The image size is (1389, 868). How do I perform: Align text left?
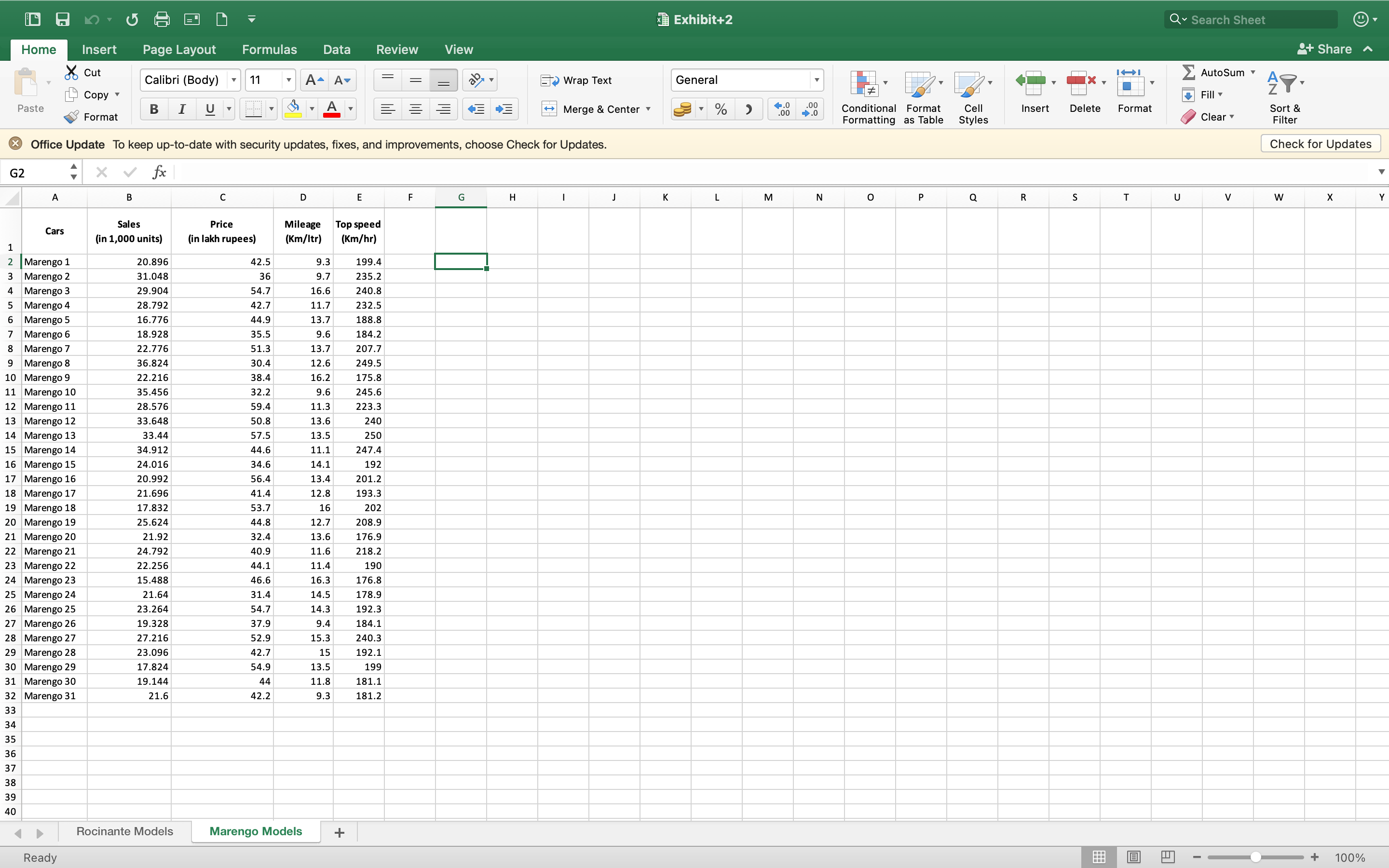pos(387,109)
